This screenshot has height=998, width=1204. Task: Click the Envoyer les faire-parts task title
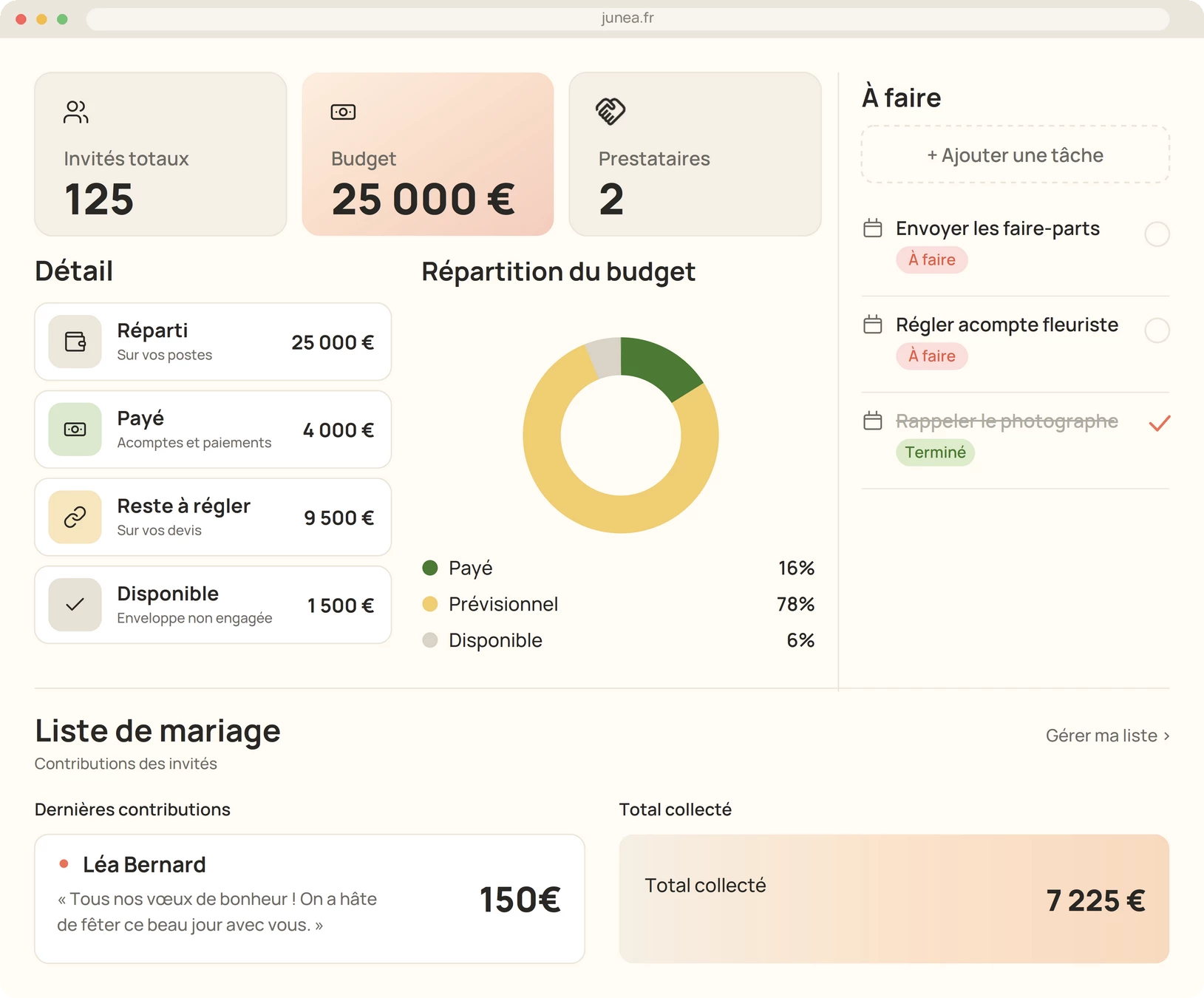(998, 228)
